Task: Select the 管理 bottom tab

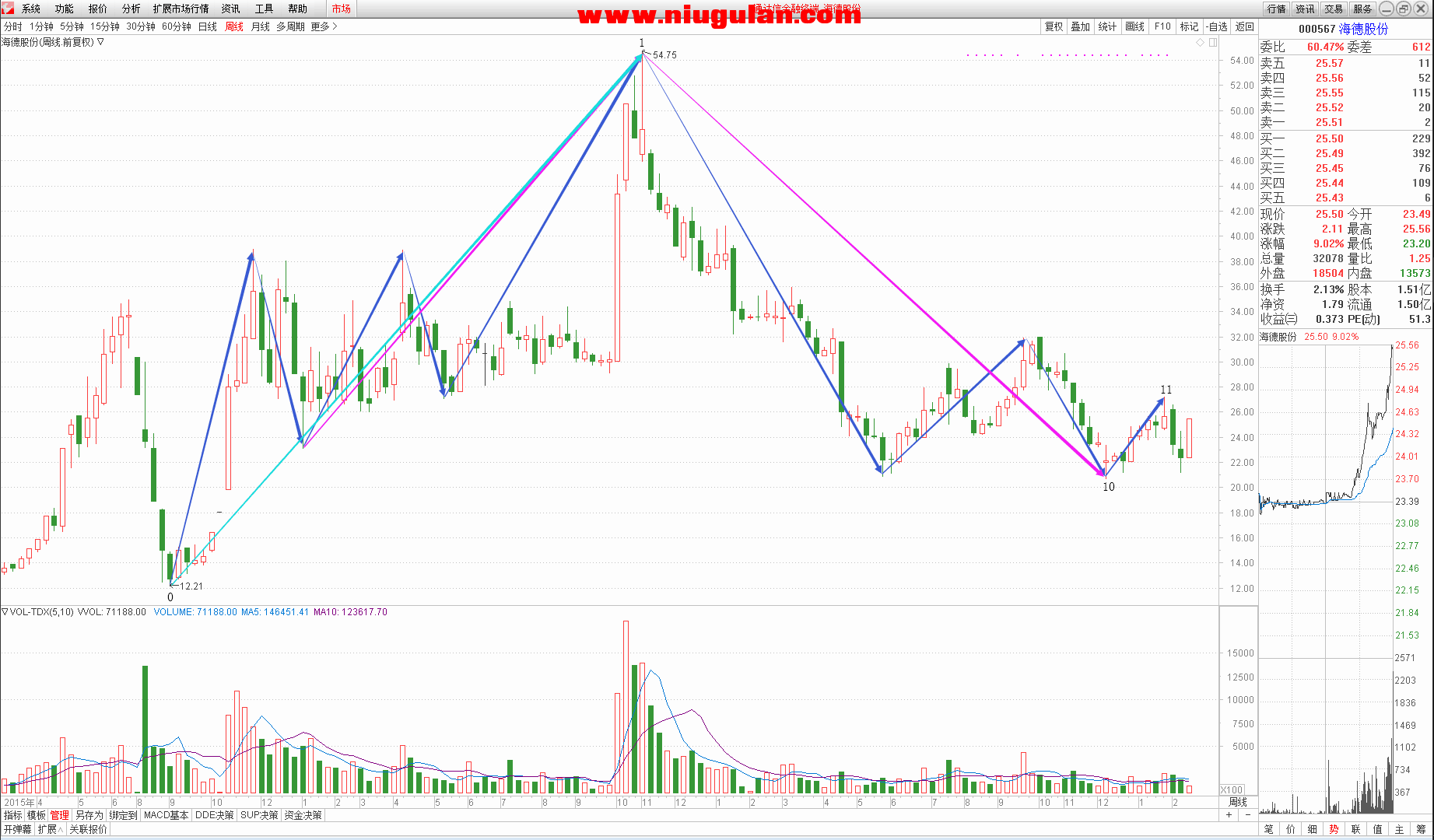Action: point(60,815)
